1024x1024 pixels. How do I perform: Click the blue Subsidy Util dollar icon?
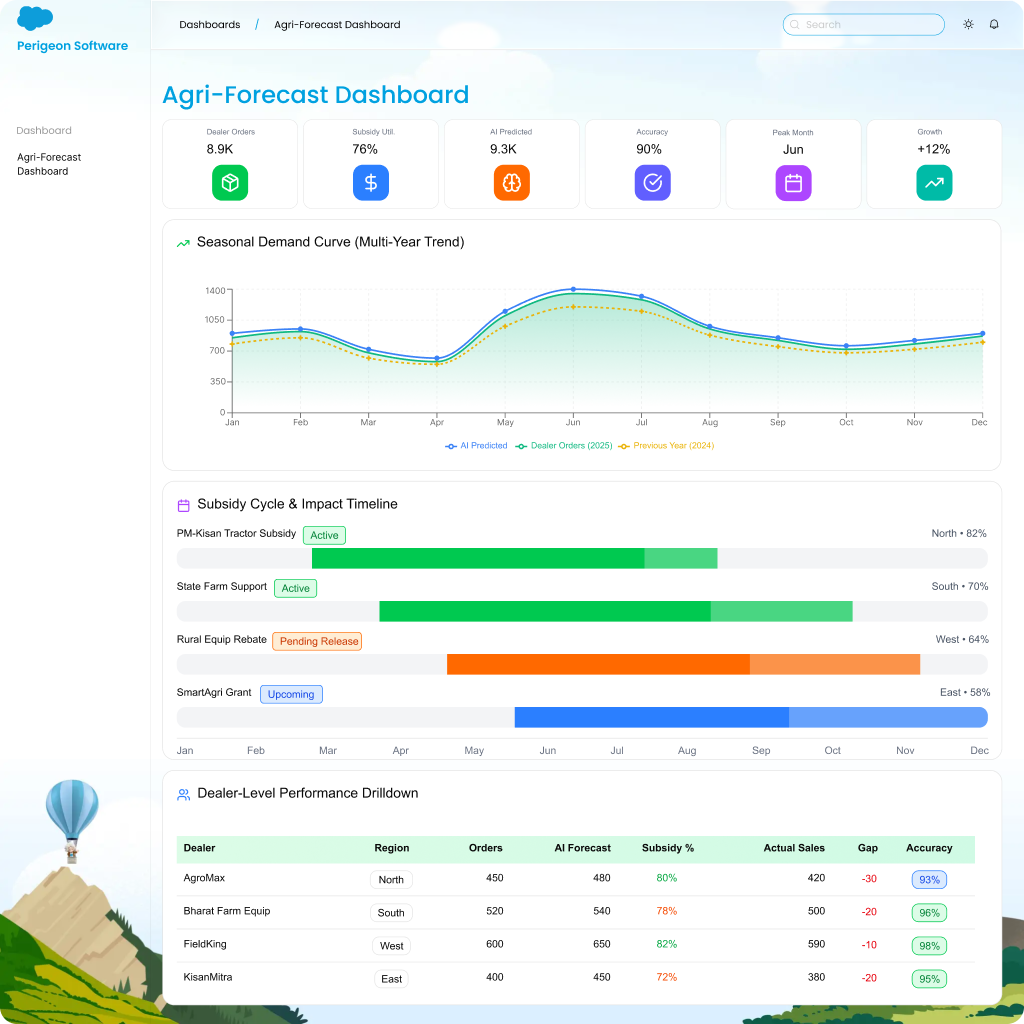pos(371,183)
